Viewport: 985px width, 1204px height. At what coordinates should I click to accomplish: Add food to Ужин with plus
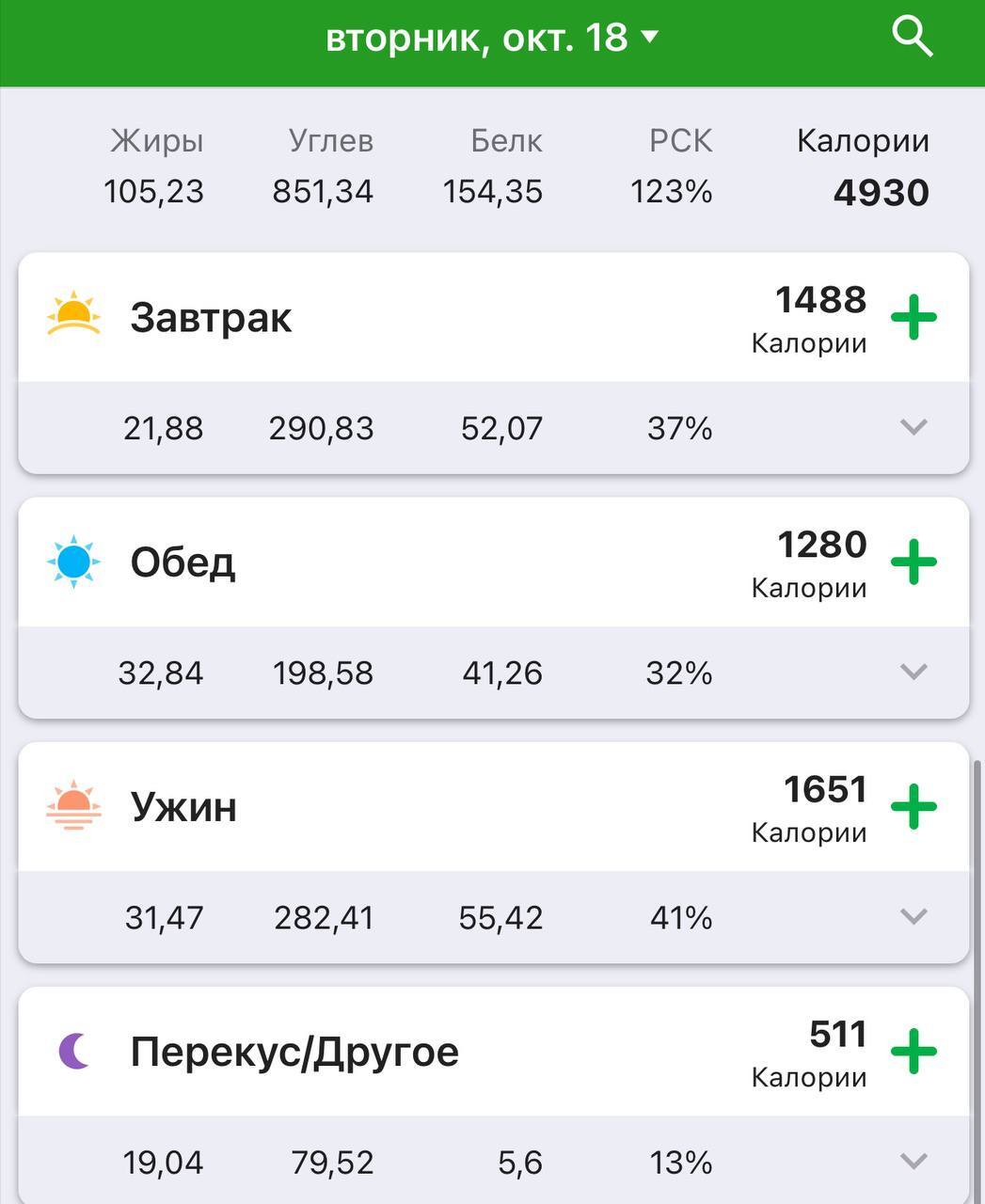914,806
